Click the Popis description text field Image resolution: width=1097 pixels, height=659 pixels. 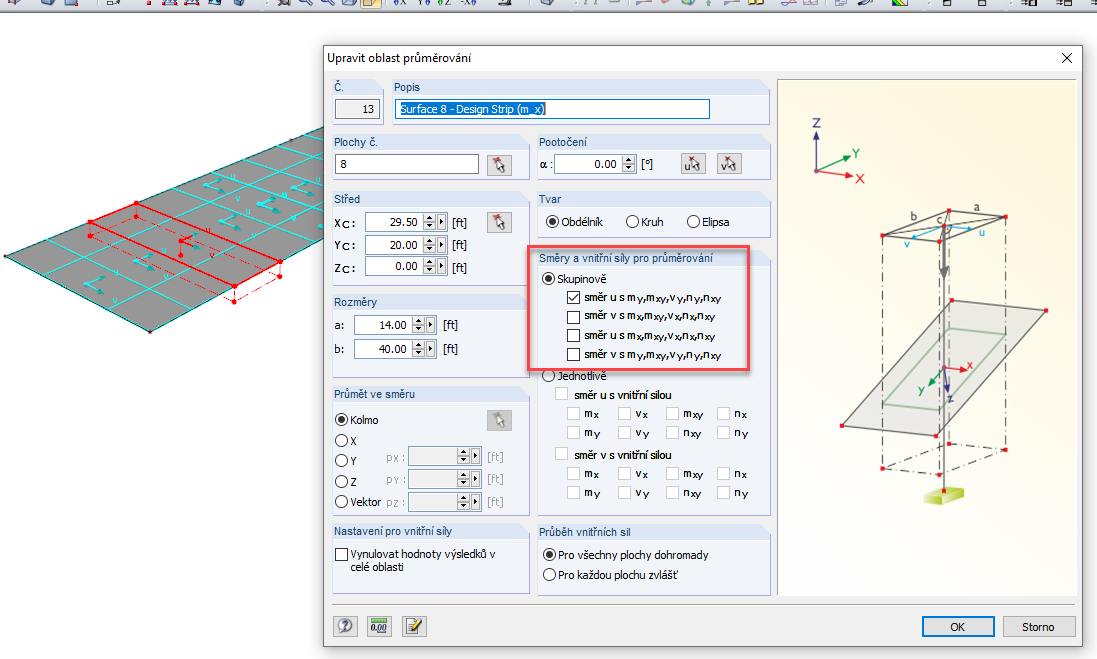click(x=552, y=109)
